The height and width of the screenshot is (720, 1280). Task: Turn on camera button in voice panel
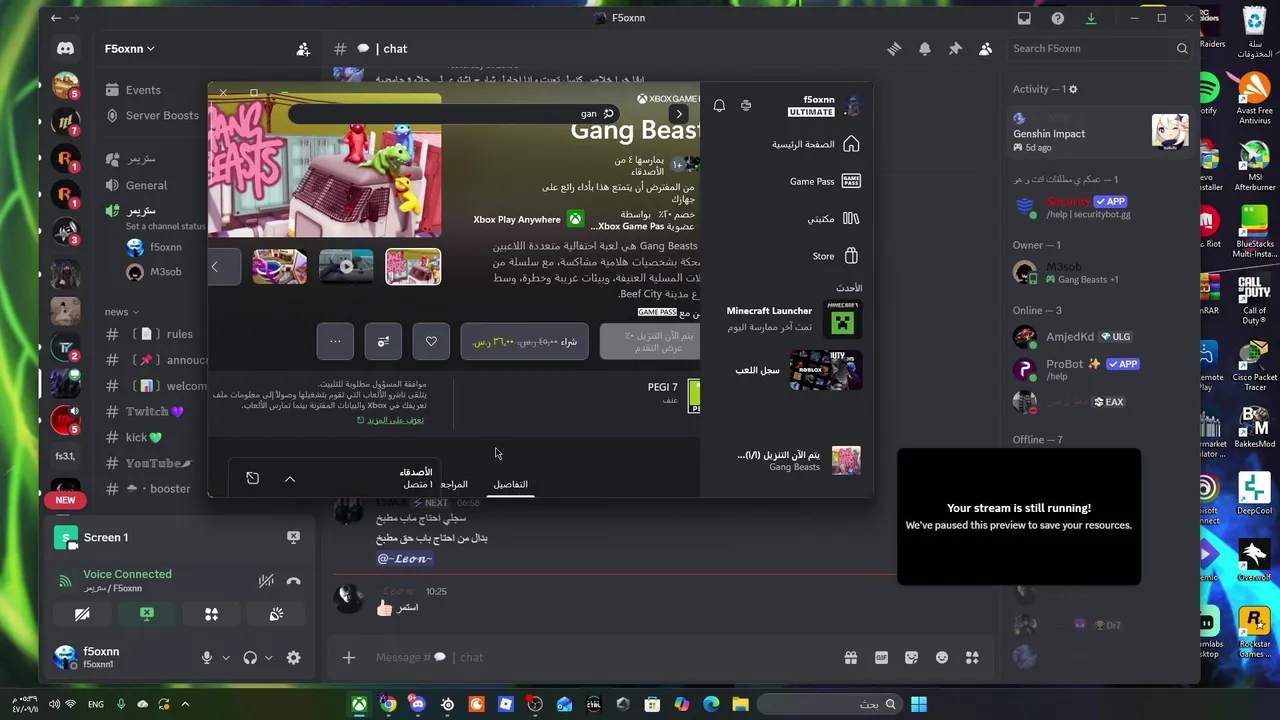click(82, 614)
